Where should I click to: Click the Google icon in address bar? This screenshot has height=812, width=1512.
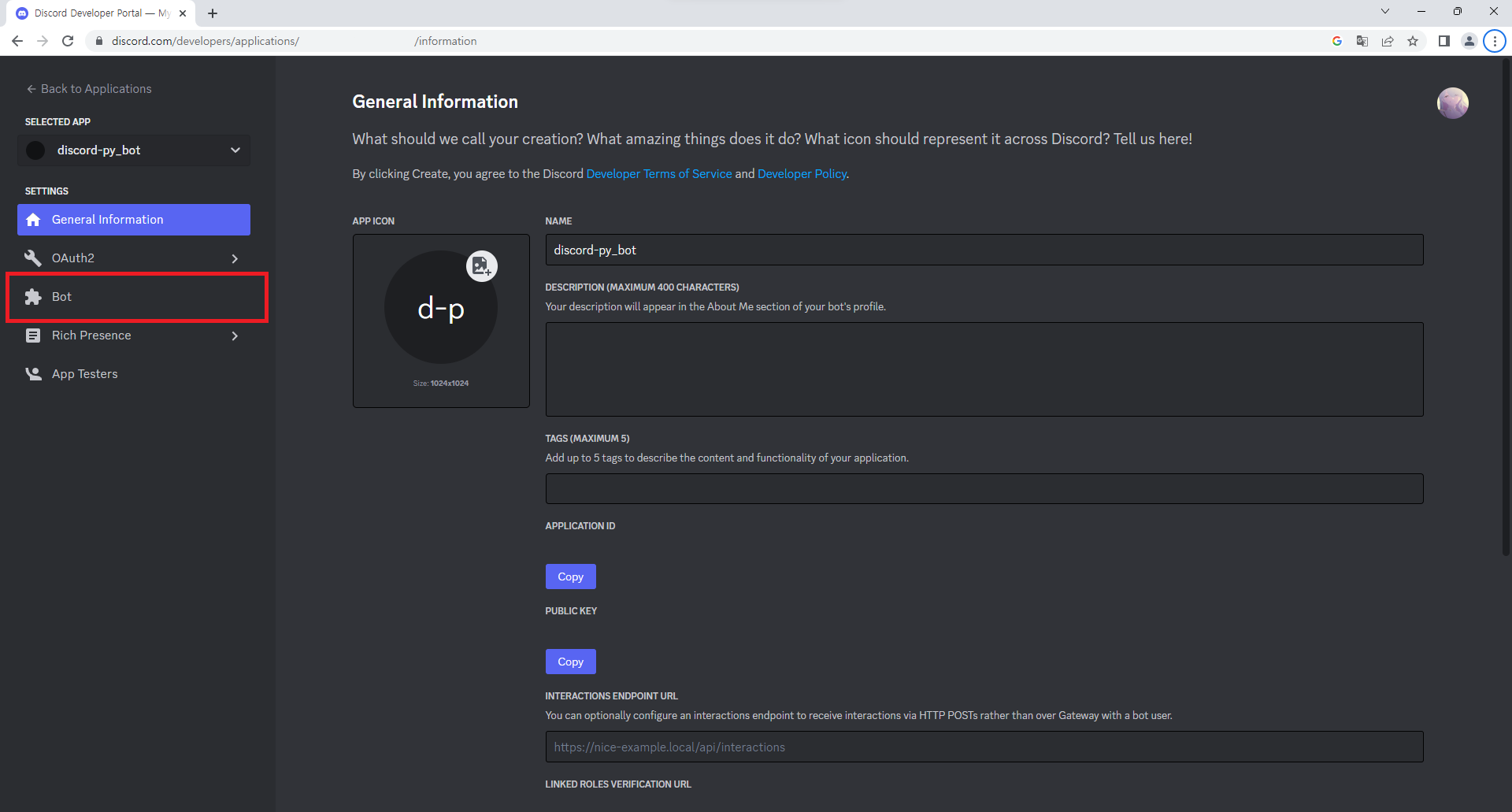point(1336,41)
